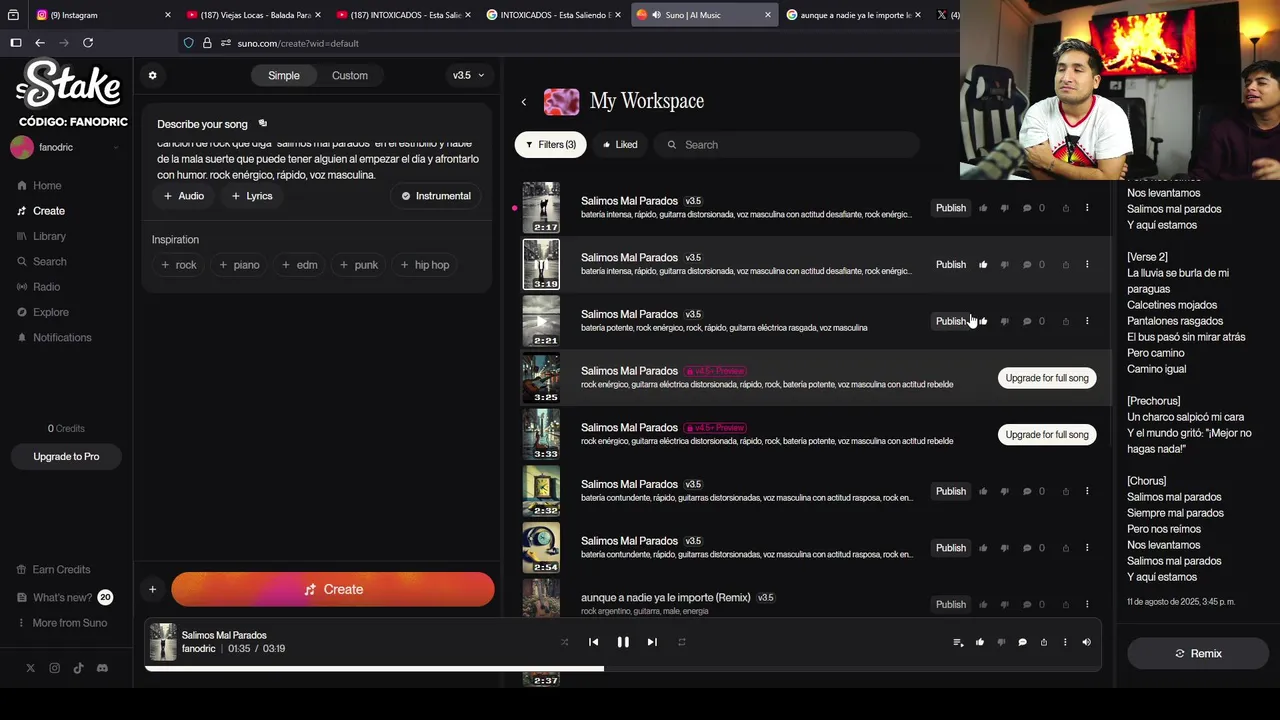Open the Library page
The height and width of the screenshot is (720, 1280).
point(41,236)
